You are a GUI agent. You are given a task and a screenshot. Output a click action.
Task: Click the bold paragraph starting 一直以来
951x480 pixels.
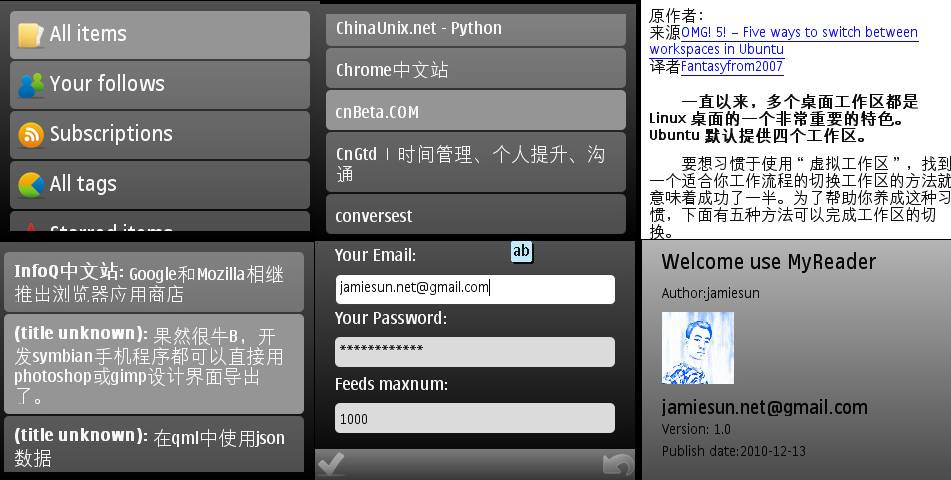click(x=784, y=118)
